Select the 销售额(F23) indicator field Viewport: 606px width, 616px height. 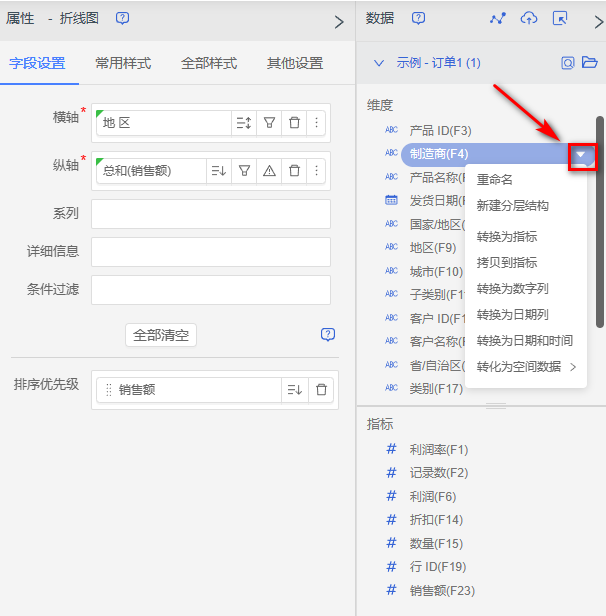click(x=441, y=590)
